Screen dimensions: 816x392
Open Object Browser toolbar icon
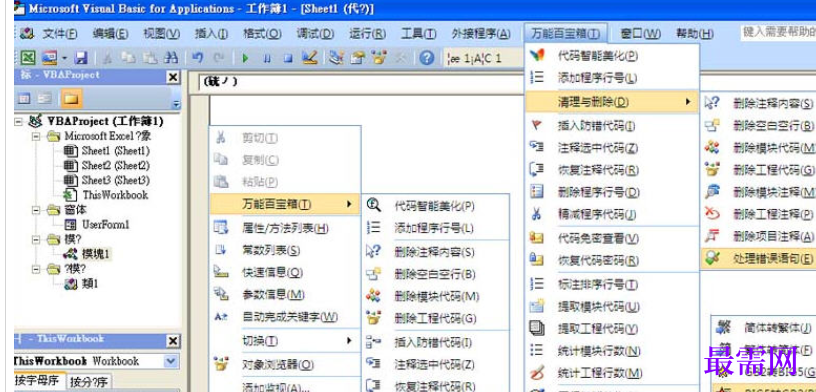point(379,57)
